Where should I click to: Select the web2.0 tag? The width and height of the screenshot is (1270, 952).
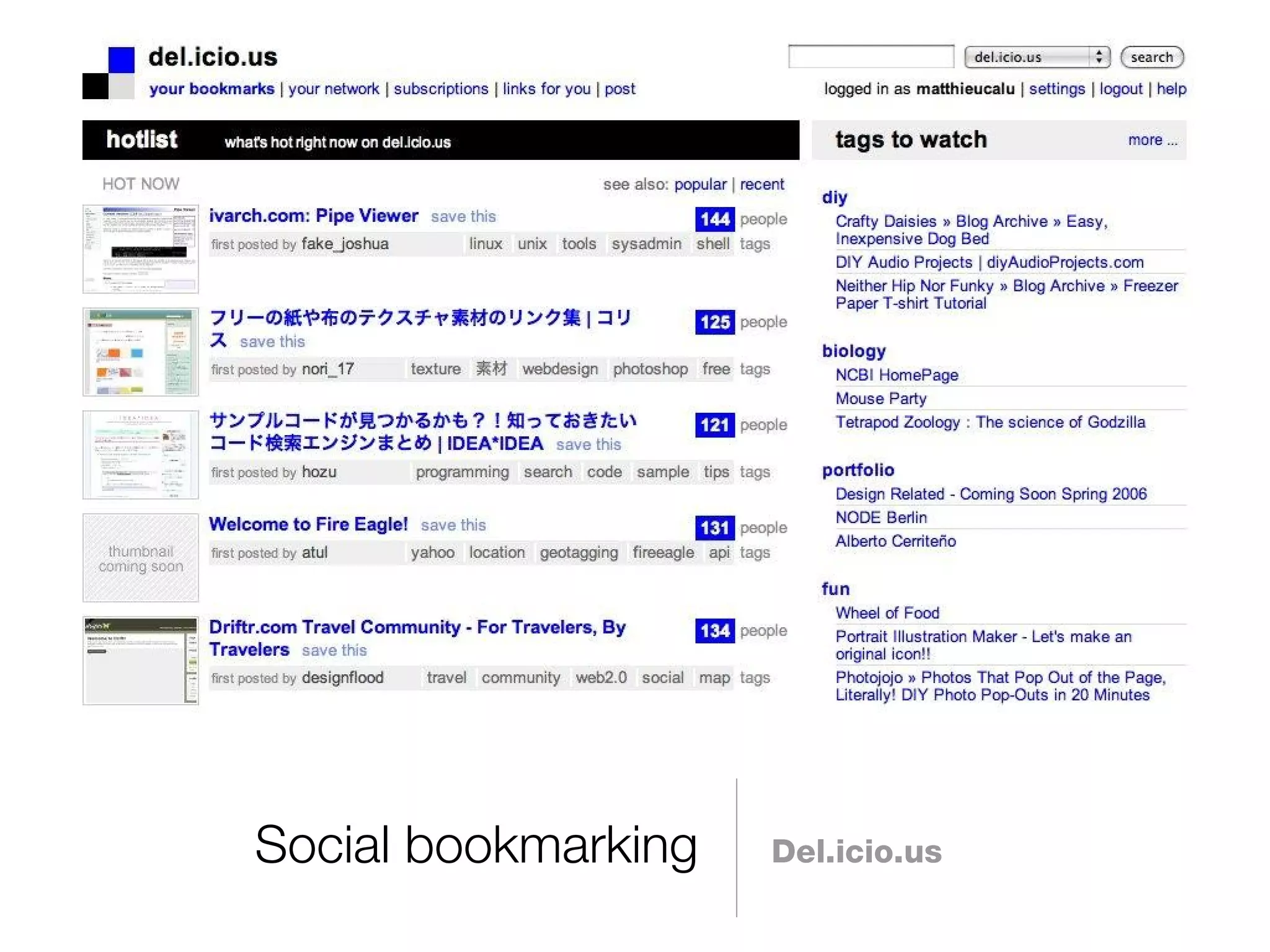pyautogui.click(x=601, y=678)
